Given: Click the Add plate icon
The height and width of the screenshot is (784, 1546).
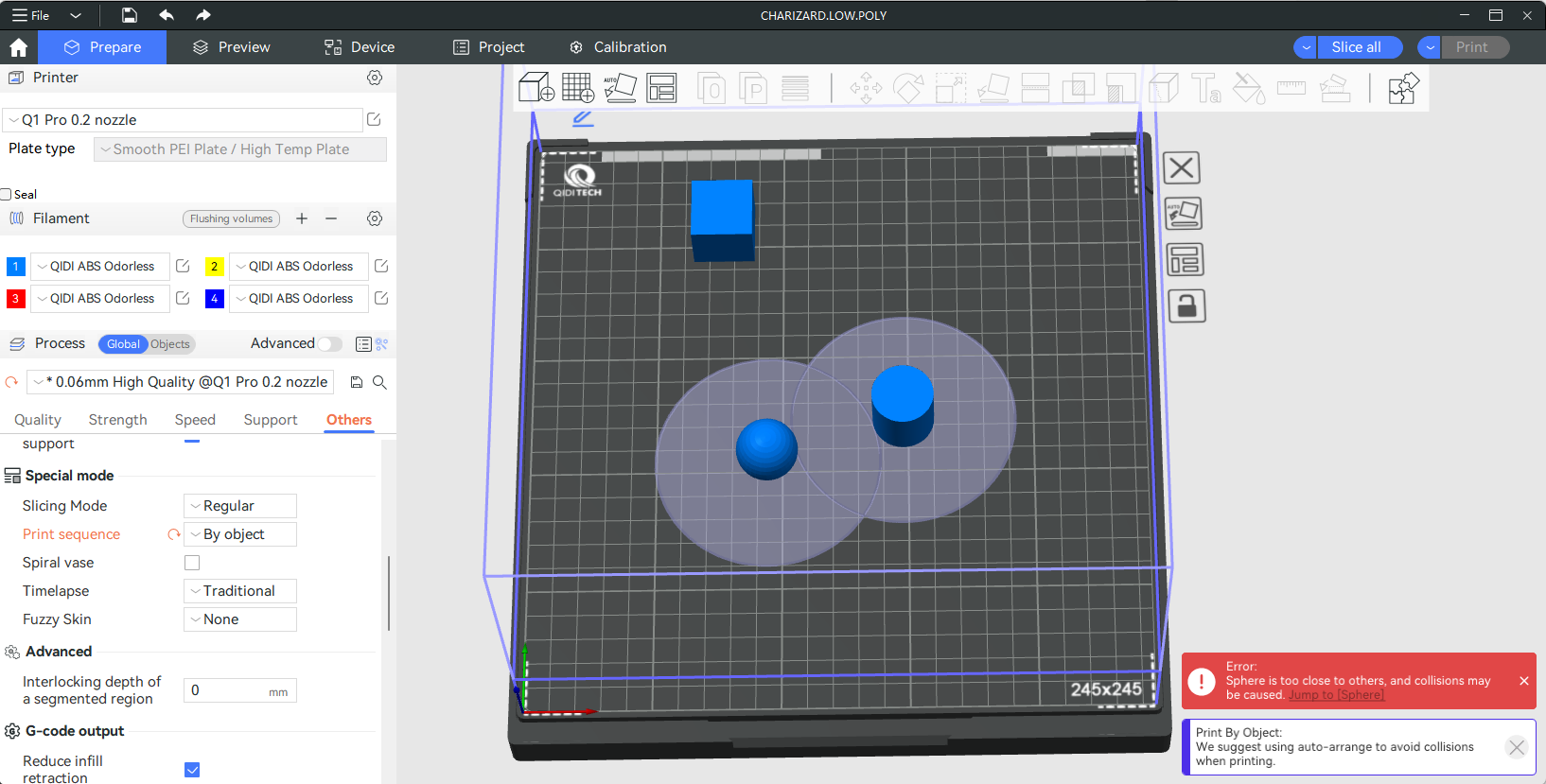Looking at the screenshot, I should (x=577, y=88).
